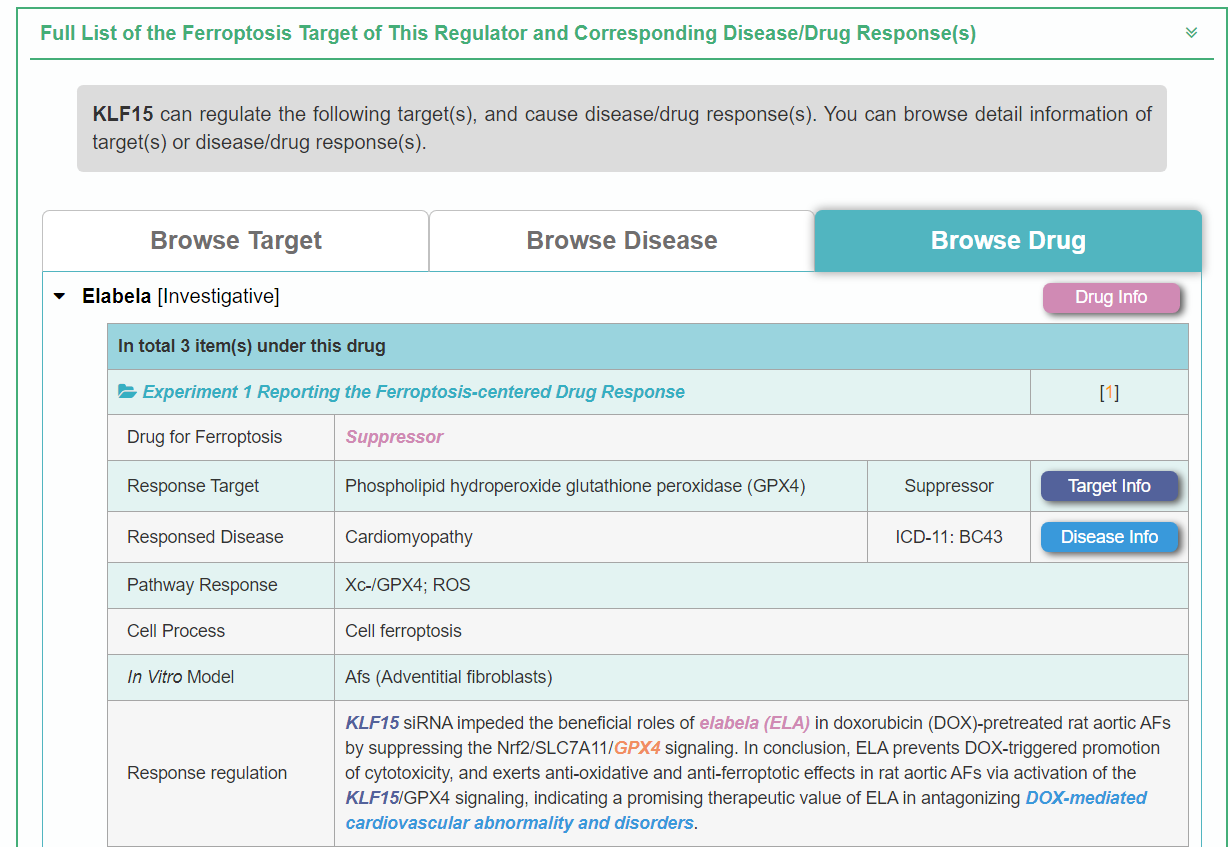
Task: Open Experiment 1 Ferroptosis-centered Drug Response
Action: coord(413,392)
